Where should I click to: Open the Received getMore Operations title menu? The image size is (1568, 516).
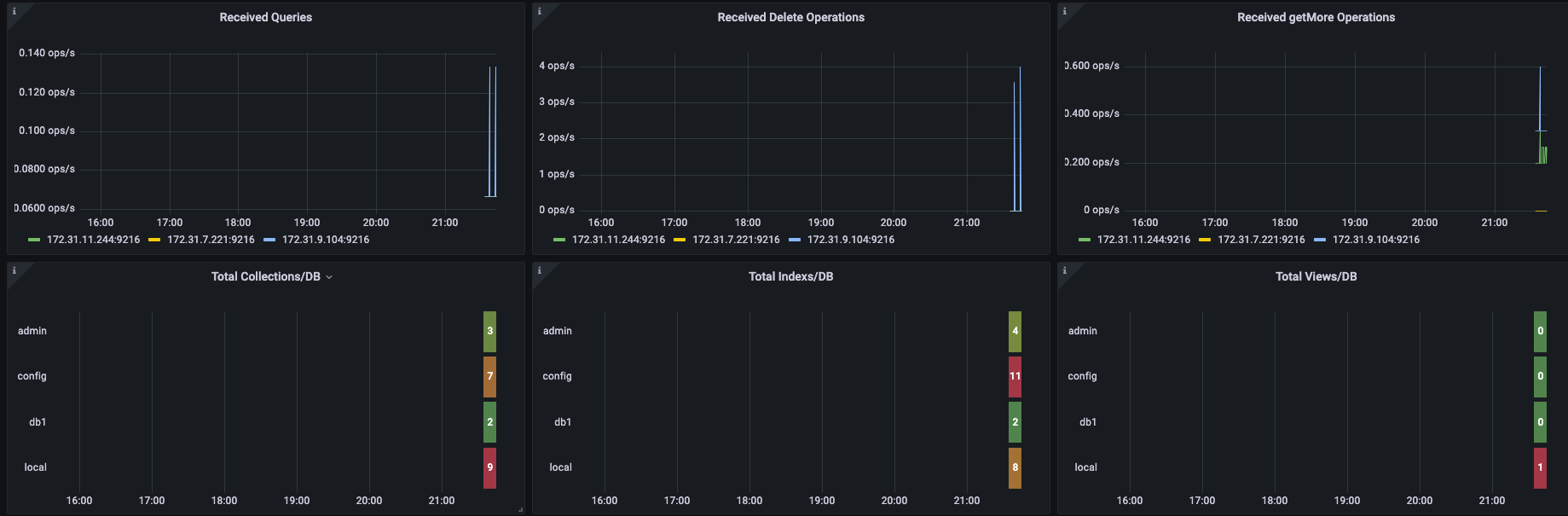[1316, 17]
